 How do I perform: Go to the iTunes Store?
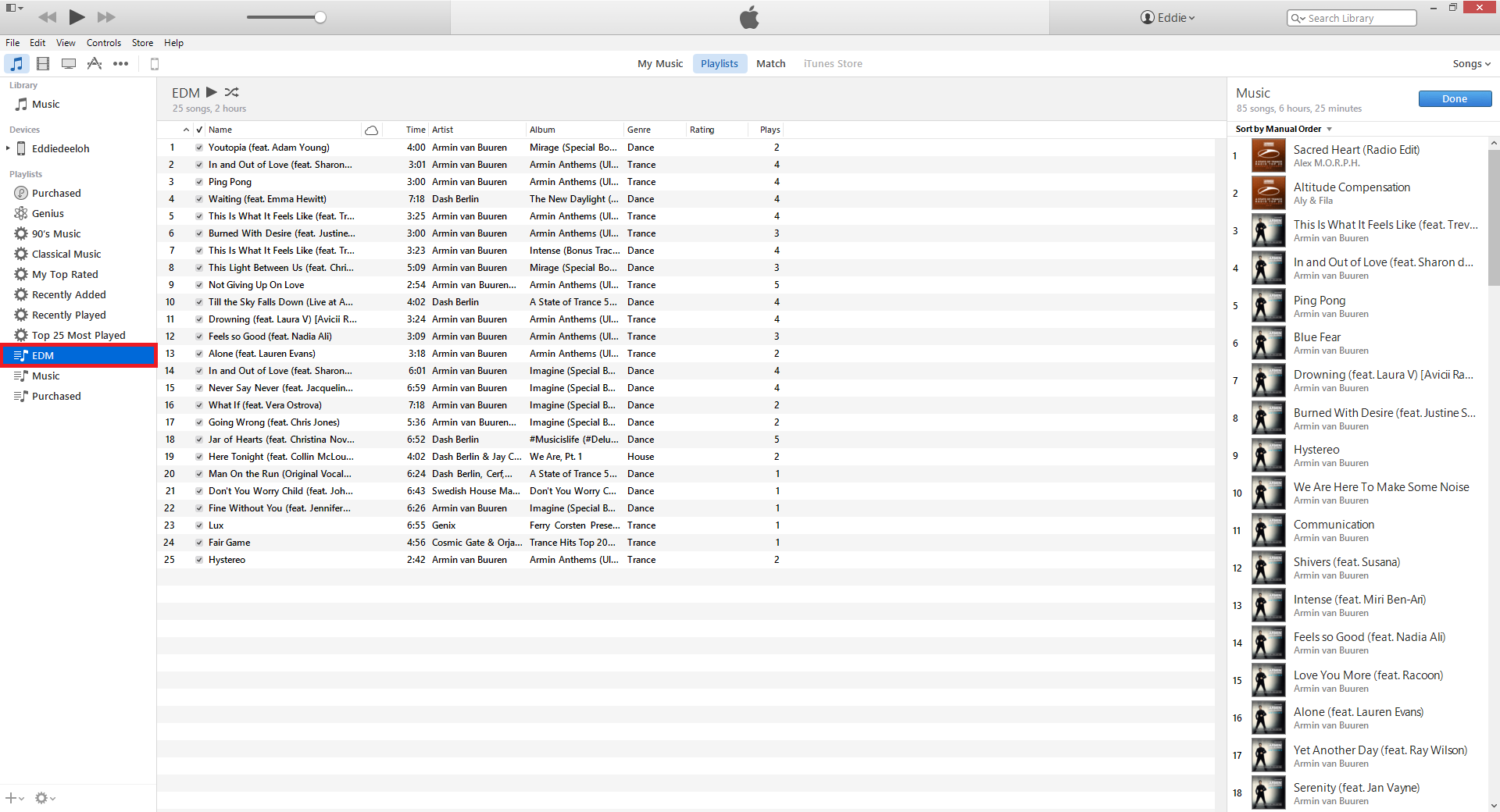click(x=833, y=63)
